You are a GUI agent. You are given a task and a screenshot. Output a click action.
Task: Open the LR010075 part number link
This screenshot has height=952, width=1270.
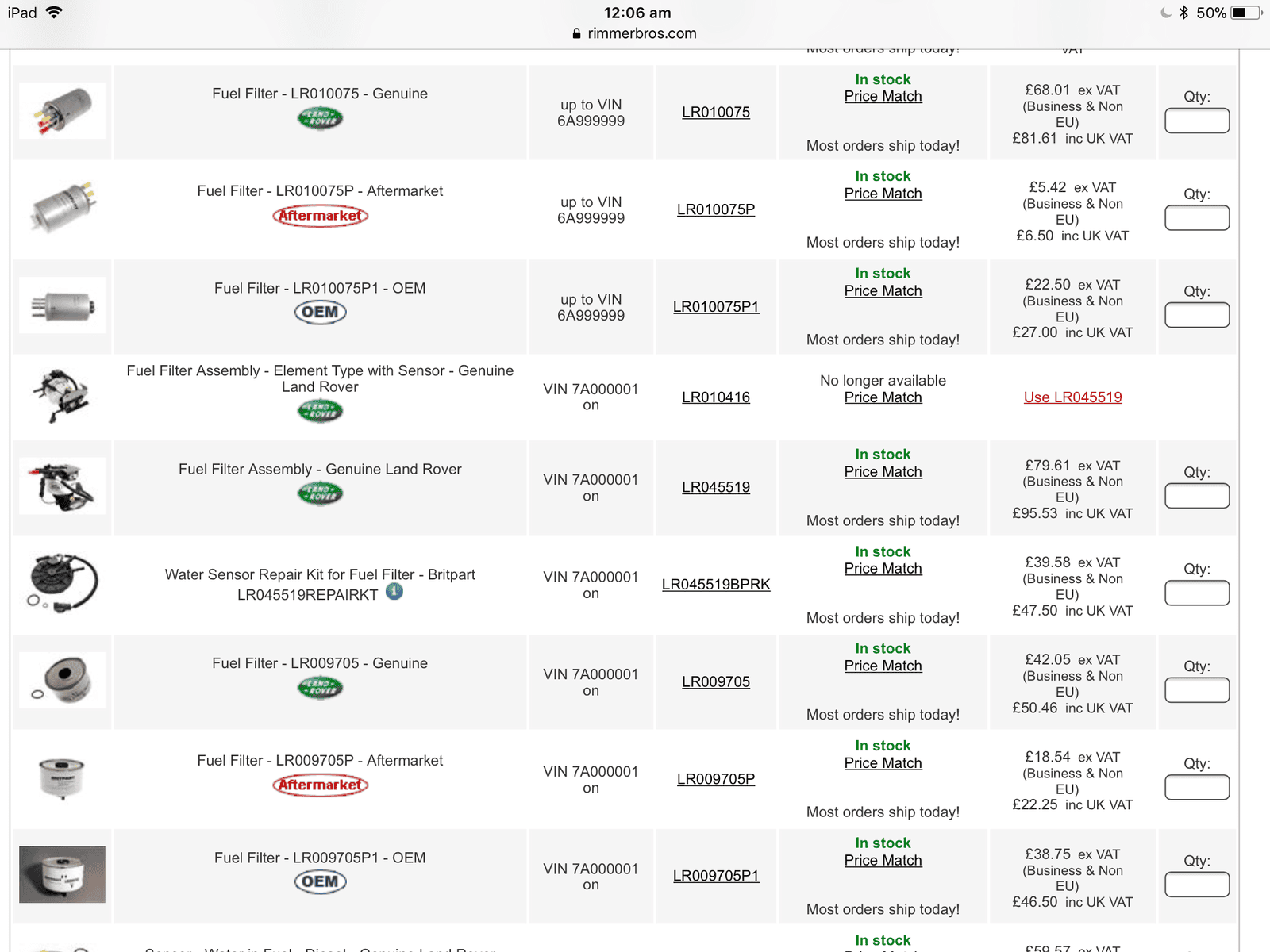point(716,113)
